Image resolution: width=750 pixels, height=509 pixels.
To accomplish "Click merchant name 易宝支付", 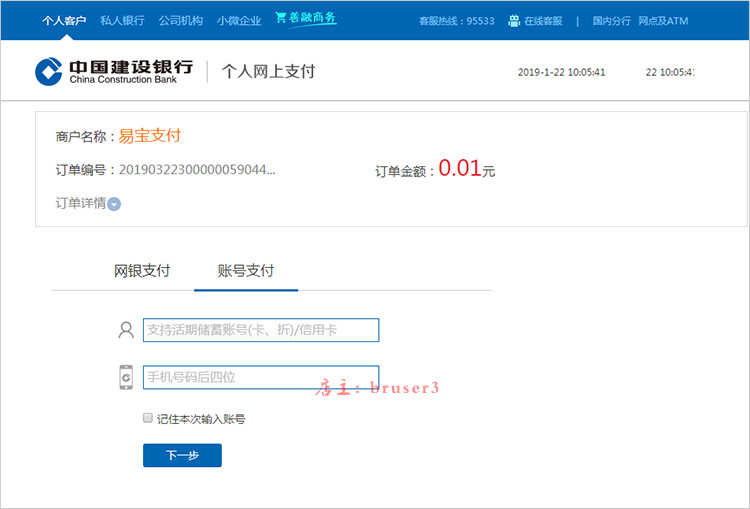I will (150, 136).
